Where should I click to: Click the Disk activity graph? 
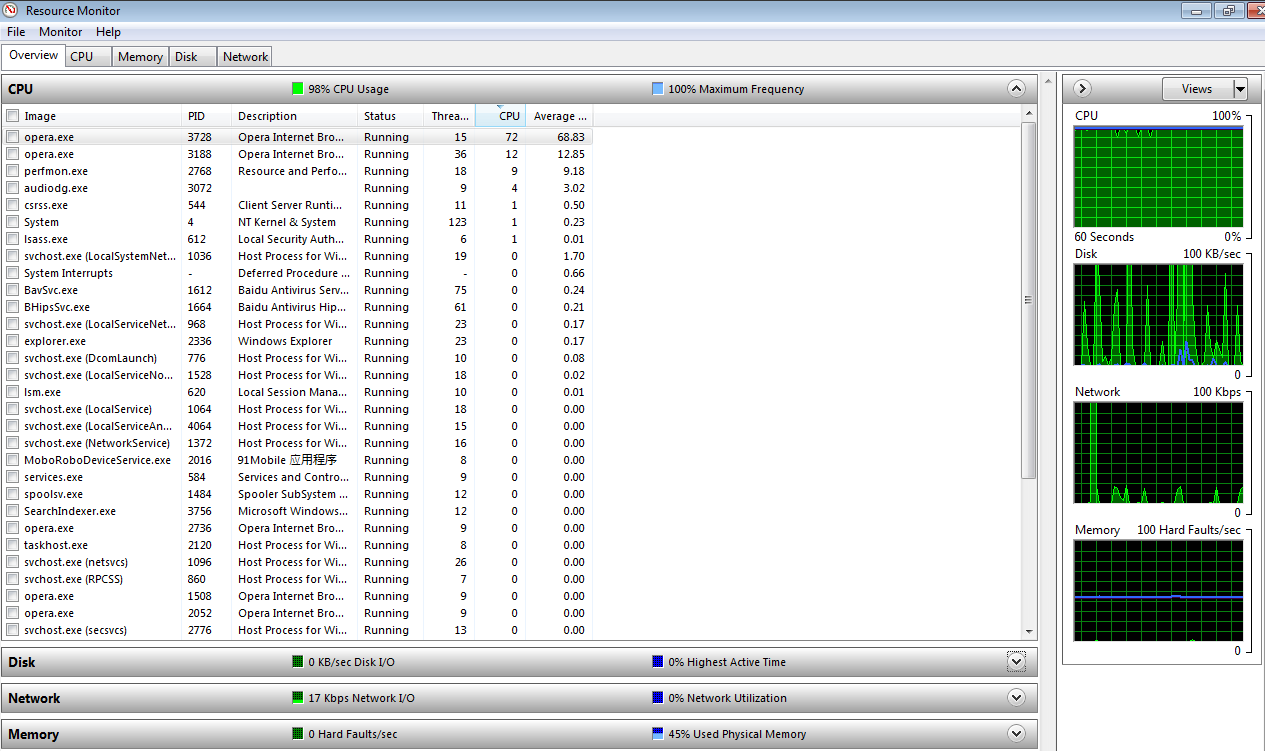point(1158,314)
